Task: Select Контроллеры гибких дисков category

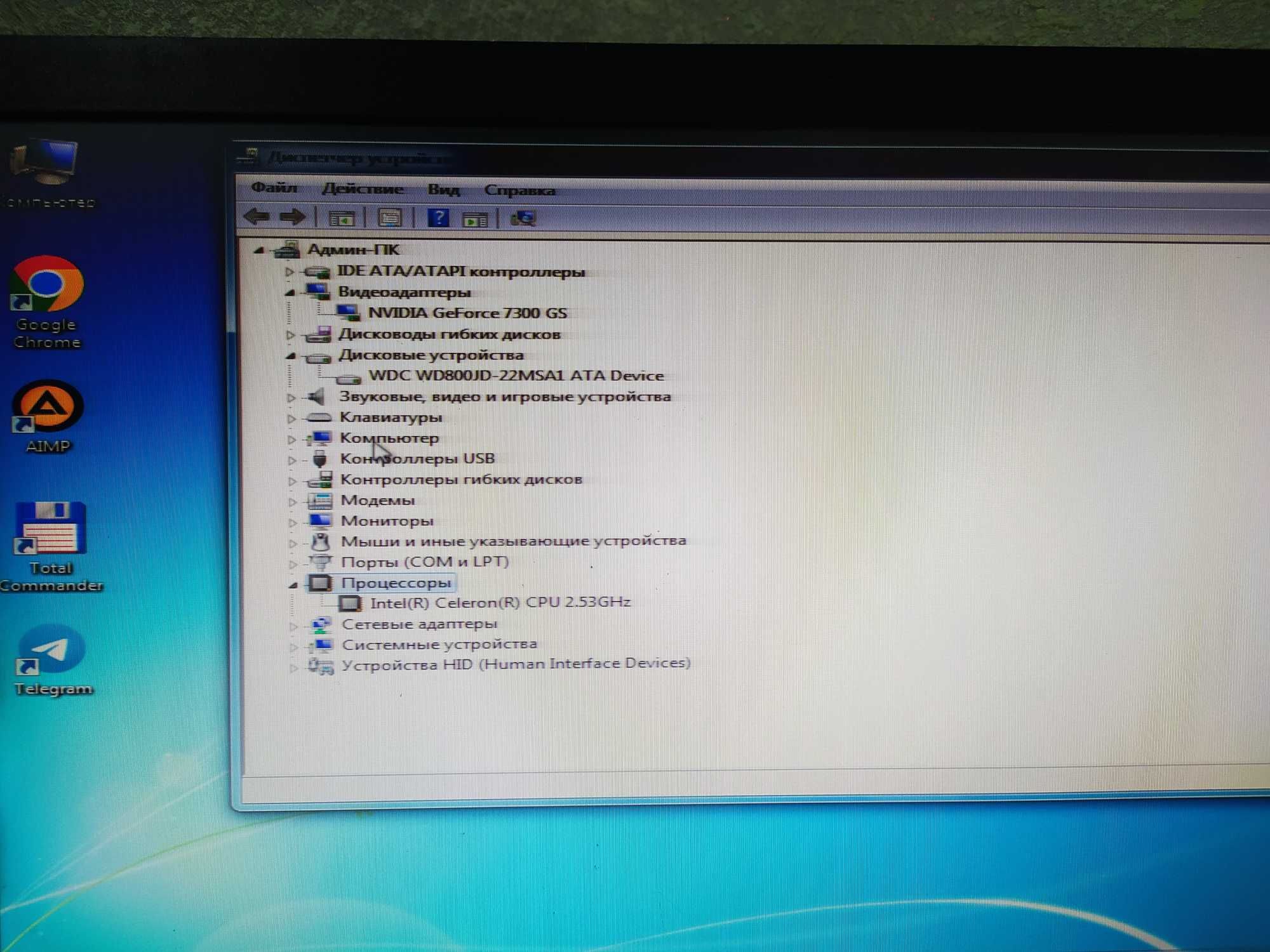Action: [462, 479]
